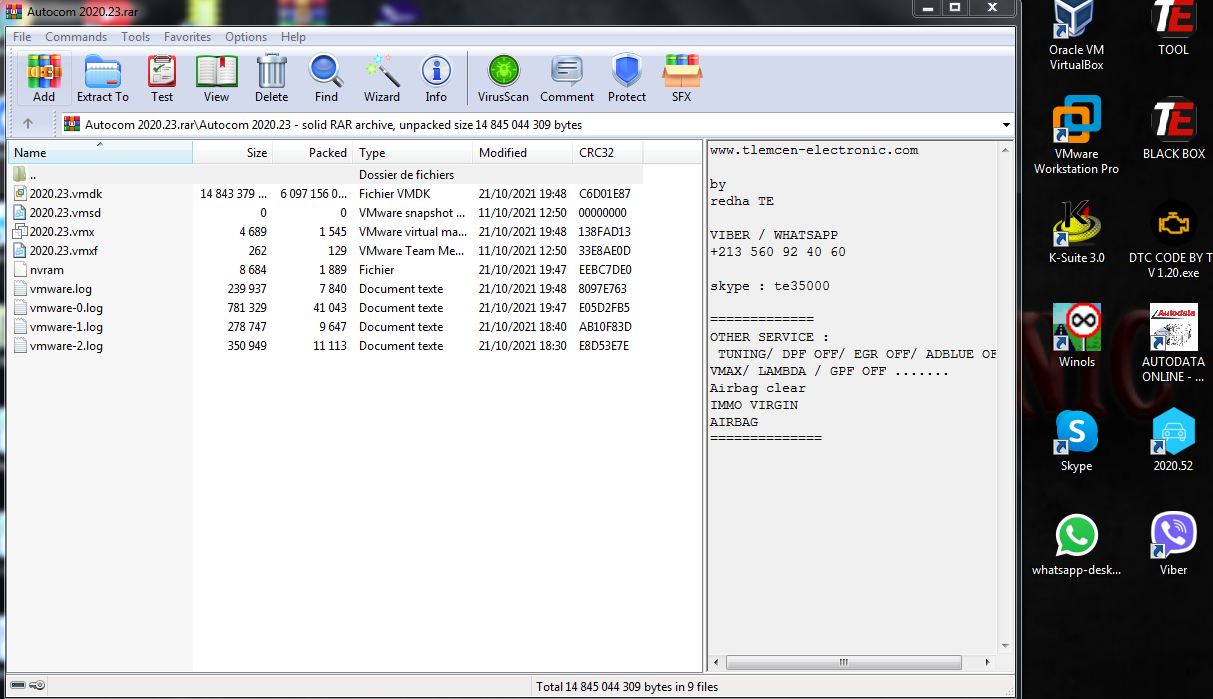1213x699 pixels.
Task: Open the Help menu
Action: click(x=293, y=37)
